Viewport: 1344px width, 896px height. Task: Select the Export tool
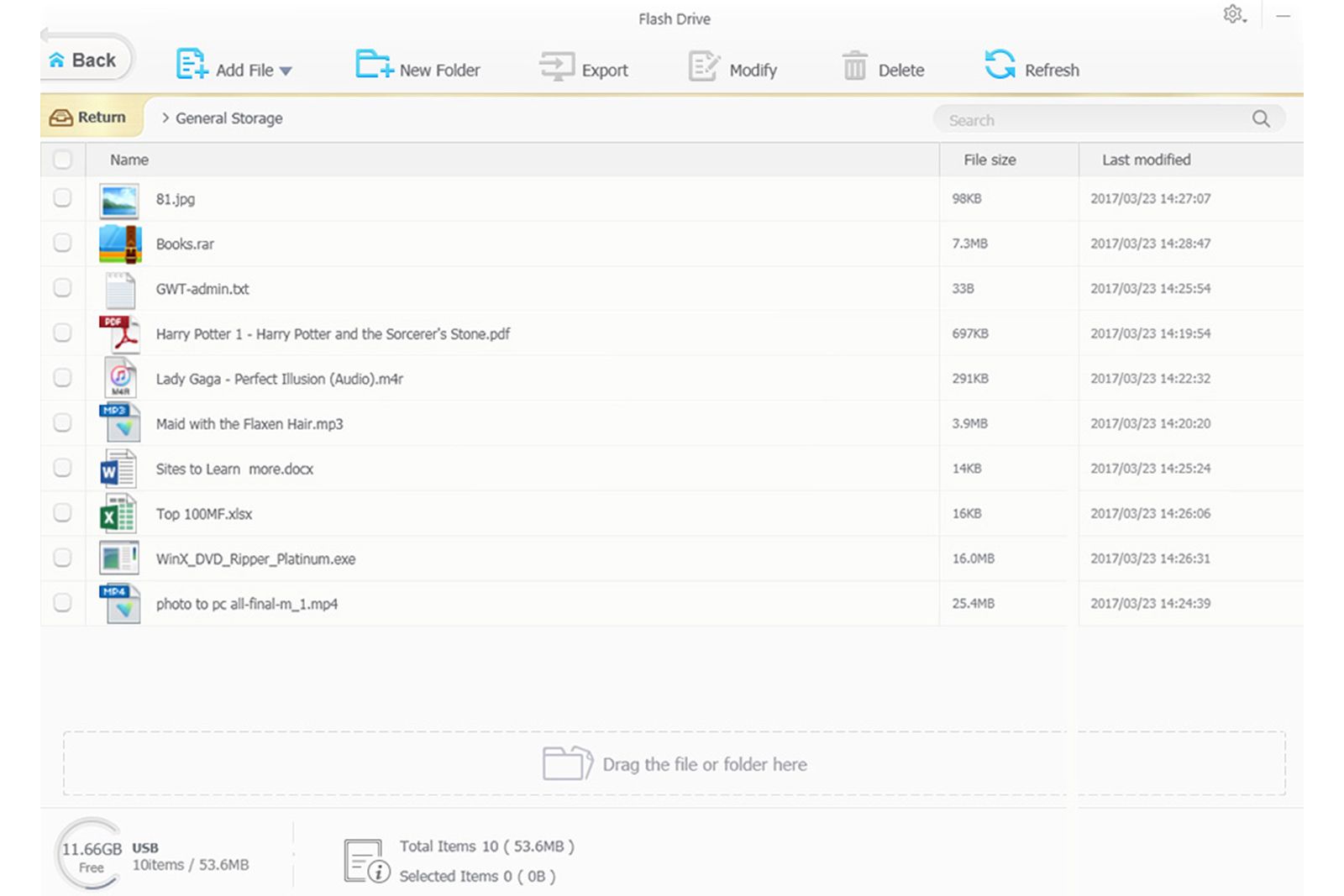(585, 69)
